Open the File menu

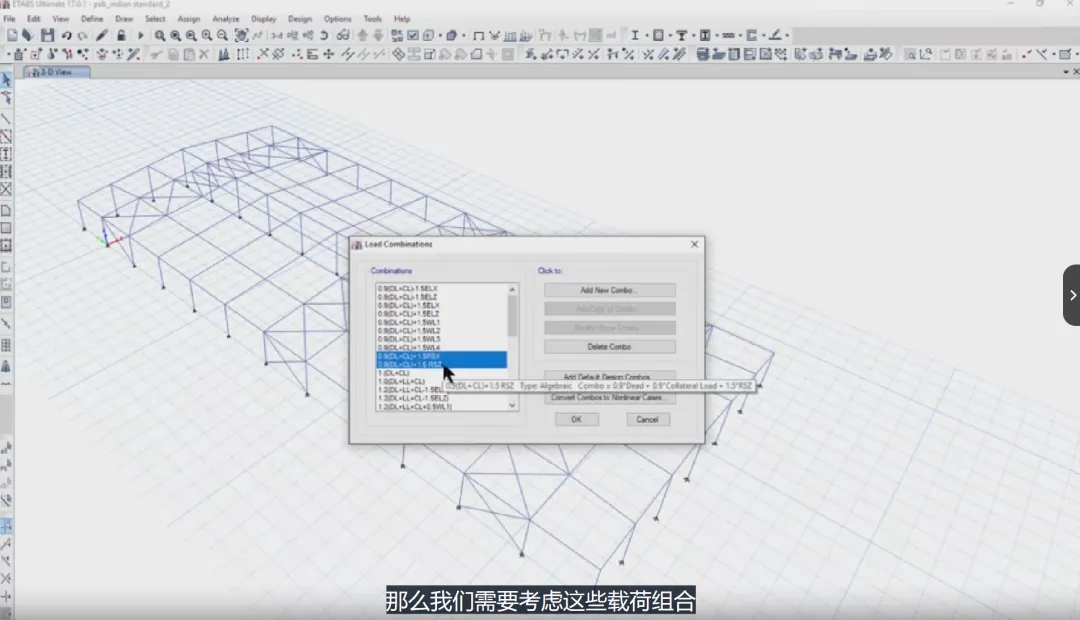[x=9, y=19]
